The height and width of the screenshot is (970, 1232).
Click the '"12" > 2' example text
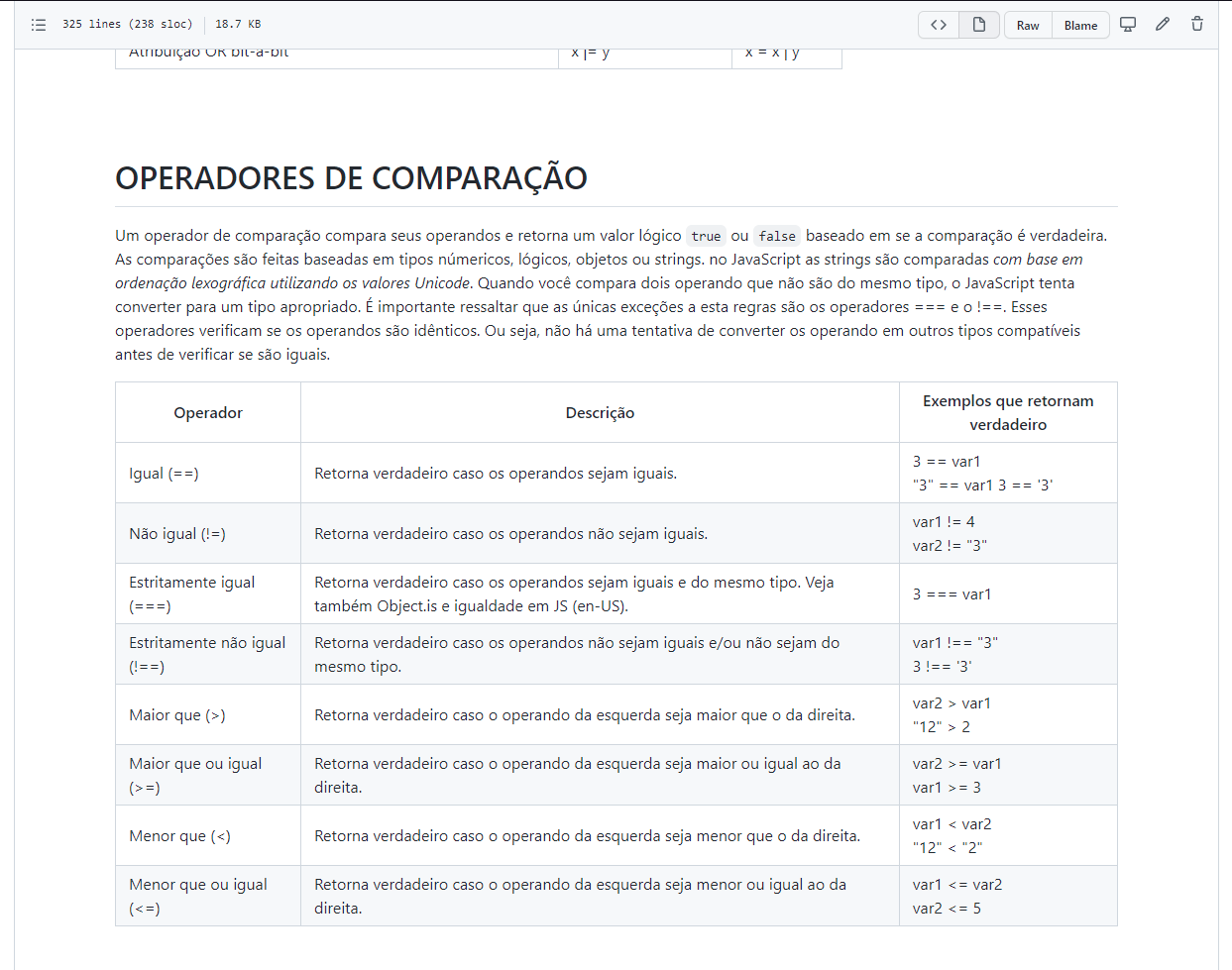[x=942, y=727]
